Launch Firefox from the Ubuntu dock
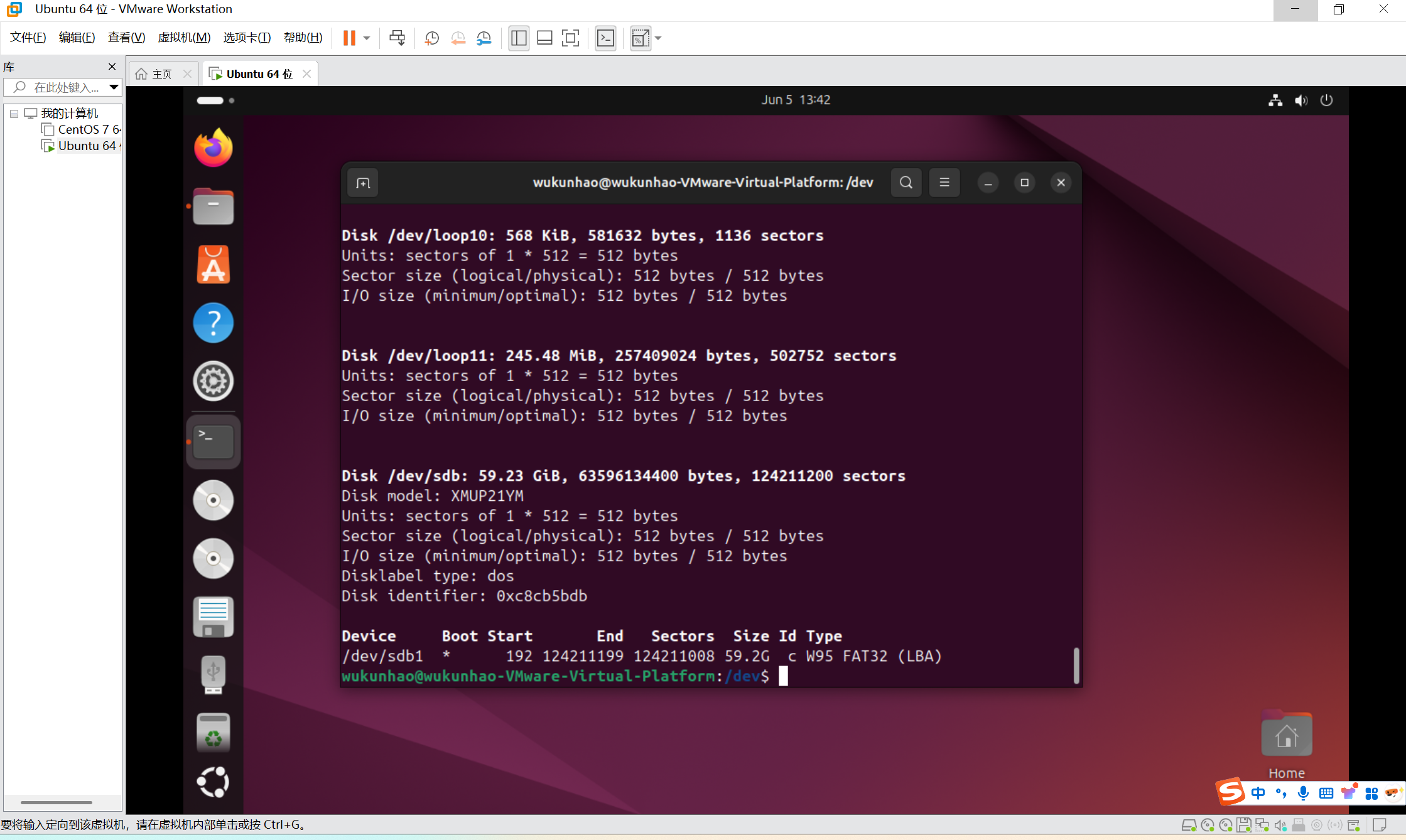The width and height of the screenshot is (1406, 840). [x=213, y=148]
